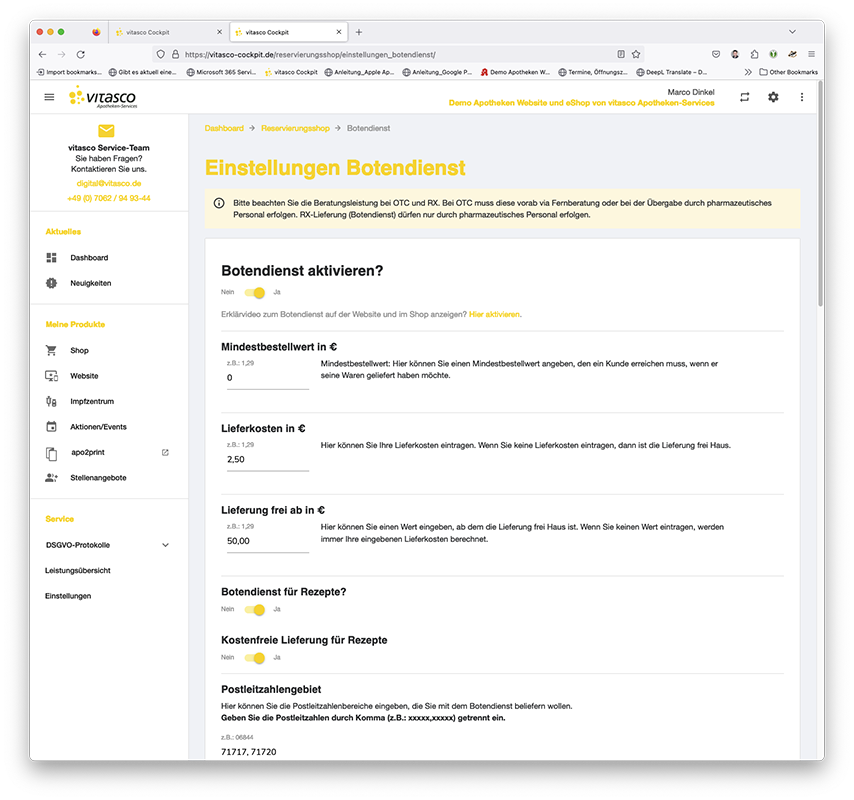Open Leistungsübersicht in the sidebar

pyautogui.click(x=77, y=571)
